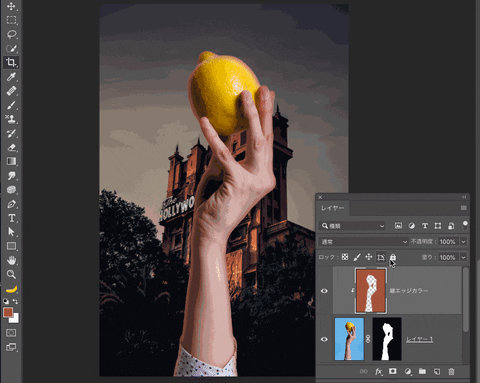
Task: Select the Eraser tool
Action: click(x=11, y=147)
